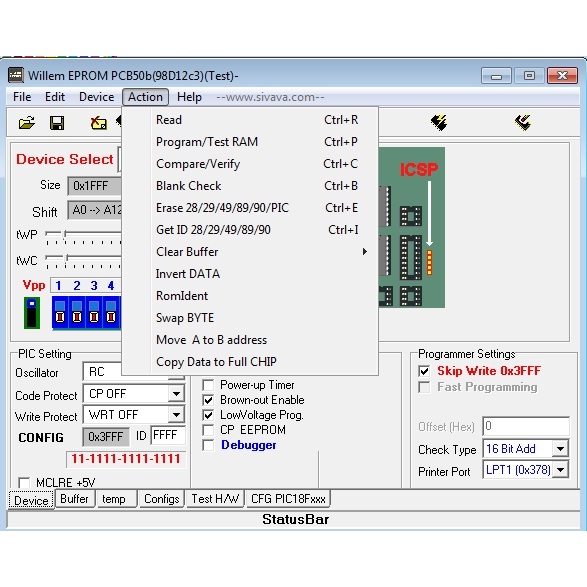Click the www.sivava.com link text
The height and width of the screenshot is (587, 587).
270,97
